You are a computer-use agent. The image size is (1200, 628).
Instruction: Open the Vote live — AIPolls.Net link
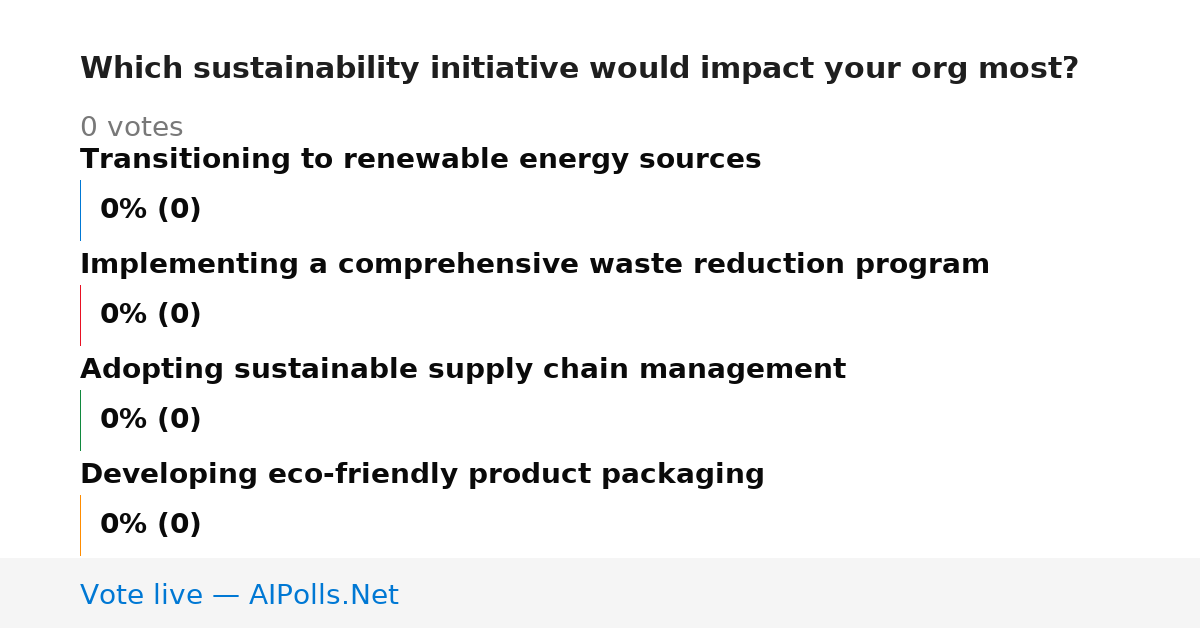pyautogui.click(x=239, y=595)
